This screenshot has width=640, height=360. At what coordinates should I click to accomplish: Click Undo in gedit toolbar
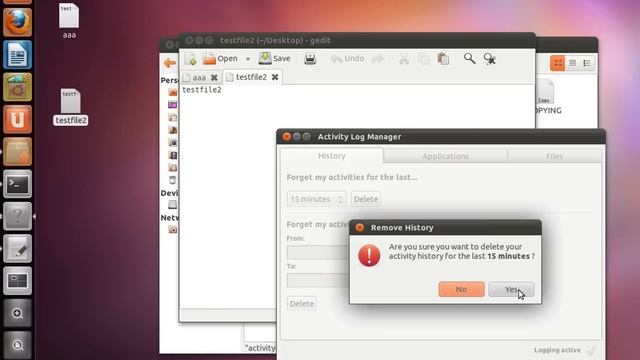347,59
